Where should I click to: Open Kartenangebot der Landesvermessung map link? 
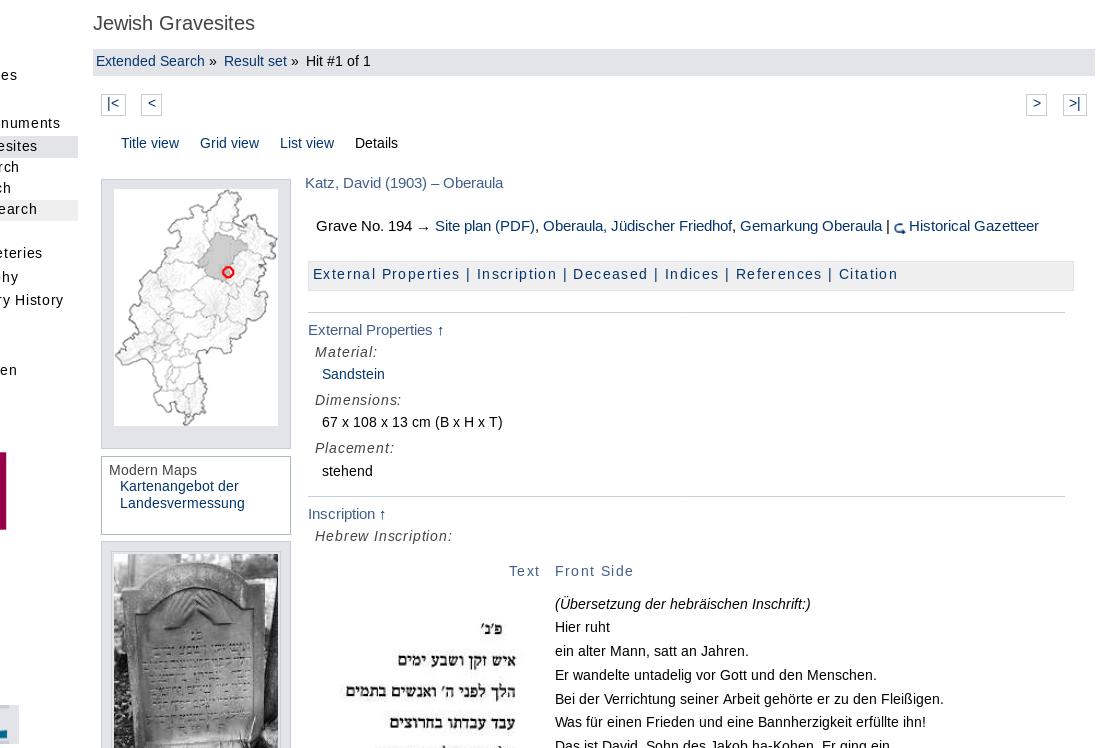point(182,495)
